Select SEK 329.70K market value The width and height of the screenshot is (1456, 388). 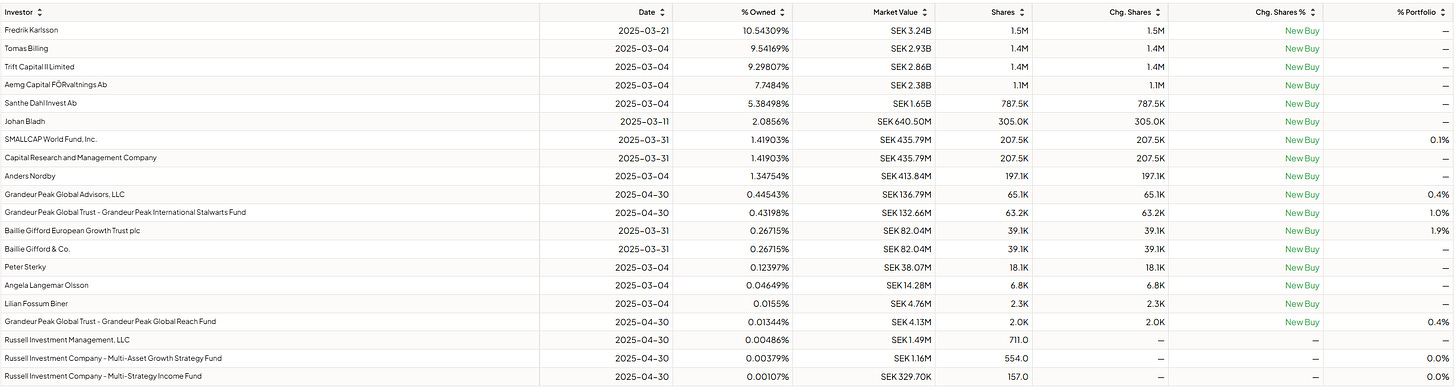click(907, 376)
